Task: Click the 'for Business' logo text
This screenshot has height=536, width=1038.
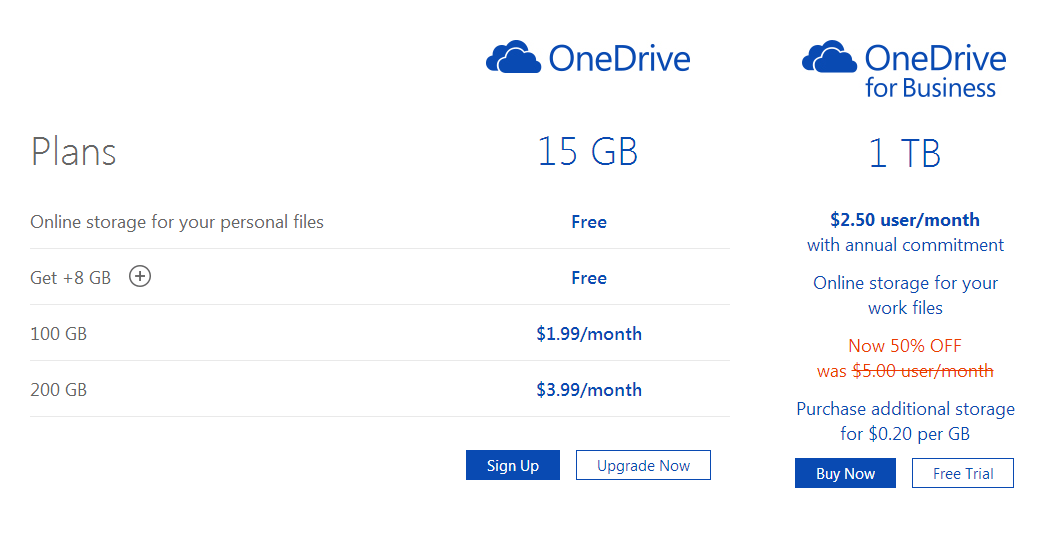Action: (x=930, y=88)
